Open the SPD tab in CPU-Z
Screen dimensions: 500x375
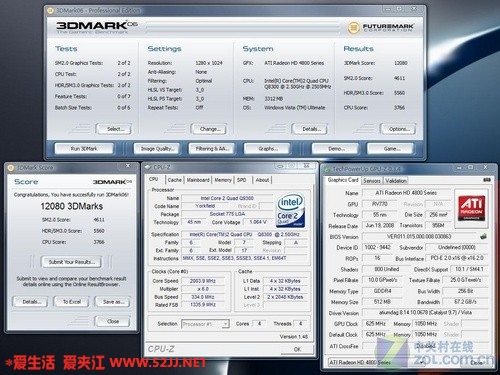tap(242, 180)
